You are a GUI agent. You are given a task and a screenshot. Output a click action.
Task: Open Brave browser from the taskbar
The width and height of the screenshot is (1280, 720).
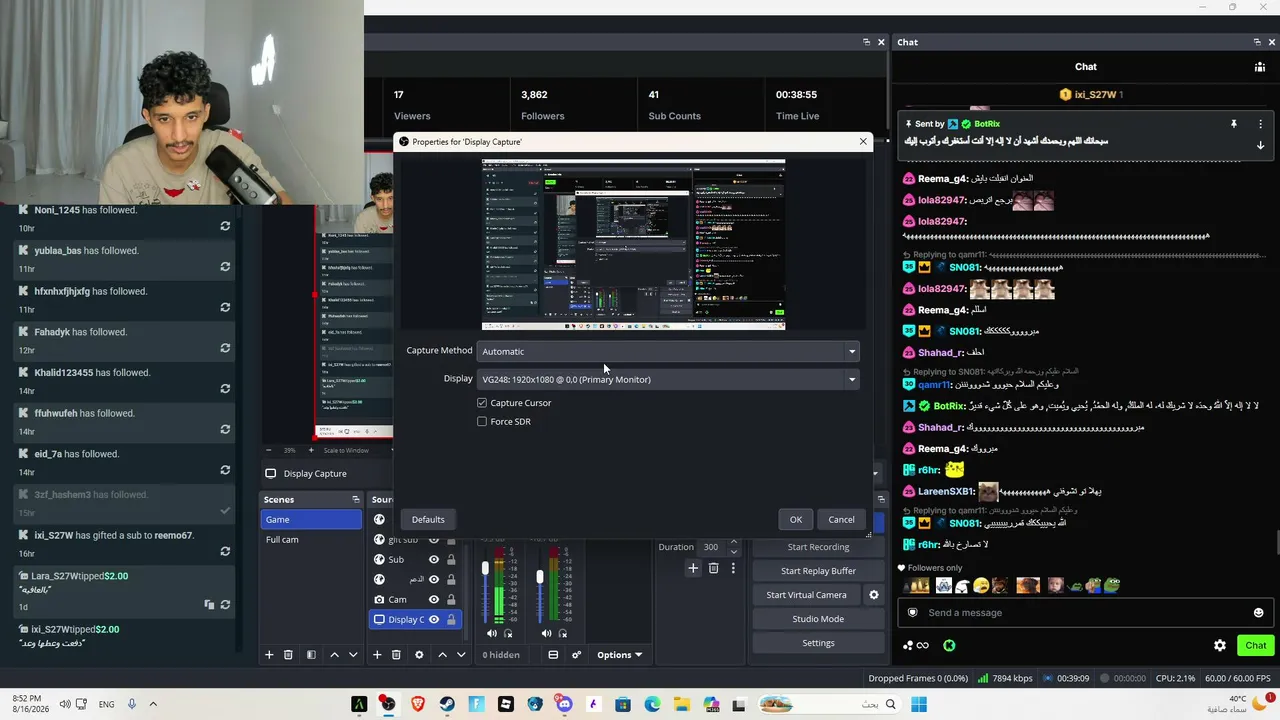(417, 705)
